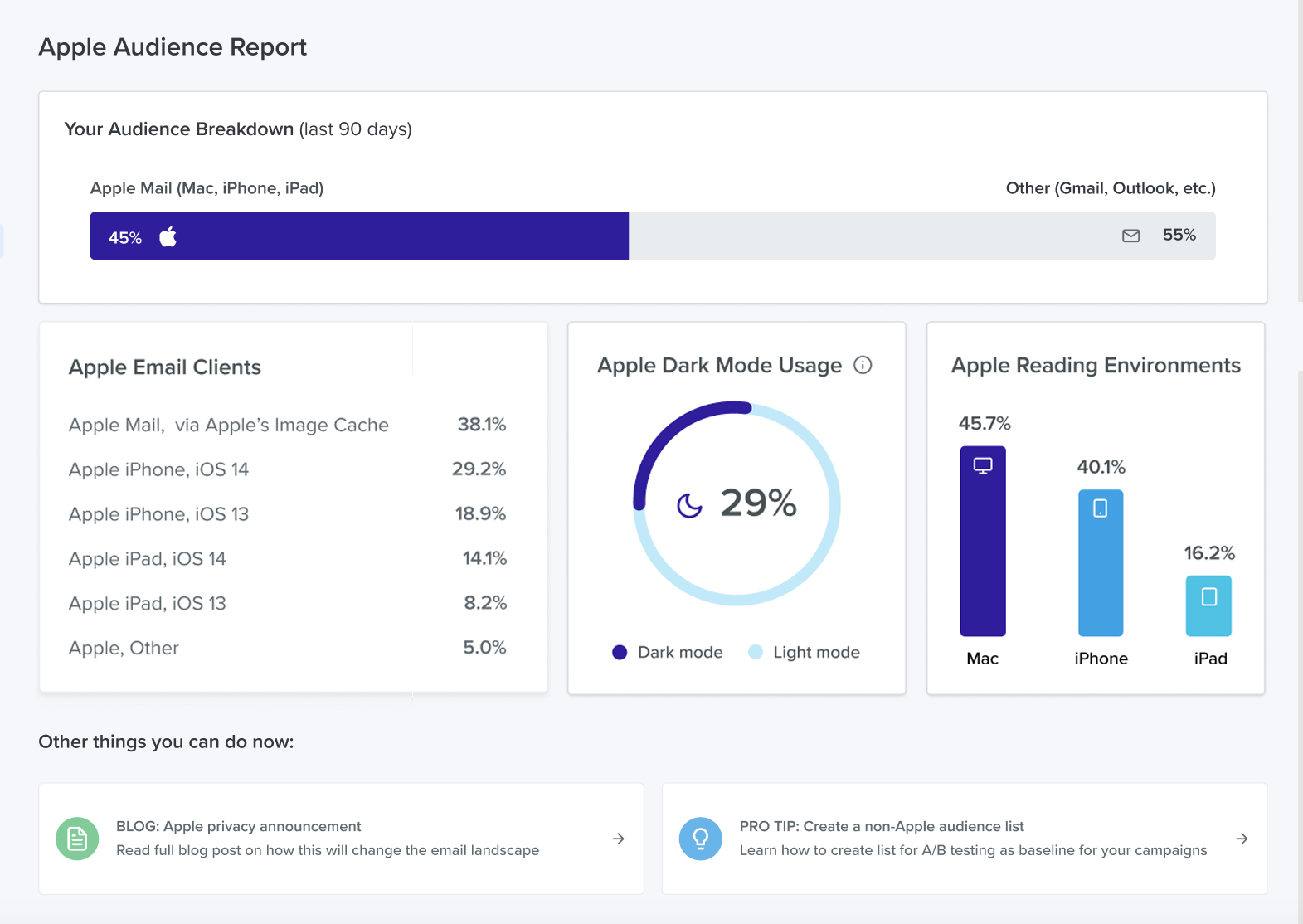Click the 29% dark mode donut value
1303x924 pixels.
(758, 503)
